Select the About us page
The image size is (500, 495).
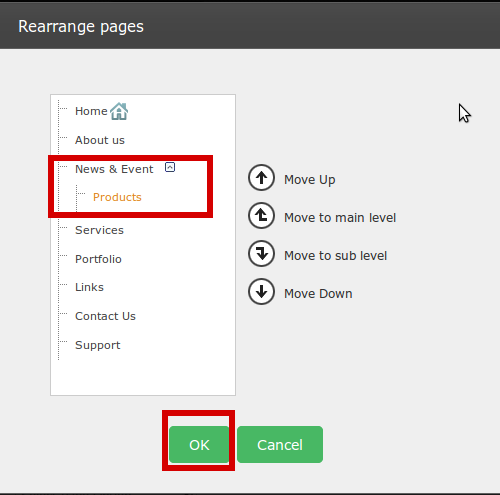[x=100, y=140]
